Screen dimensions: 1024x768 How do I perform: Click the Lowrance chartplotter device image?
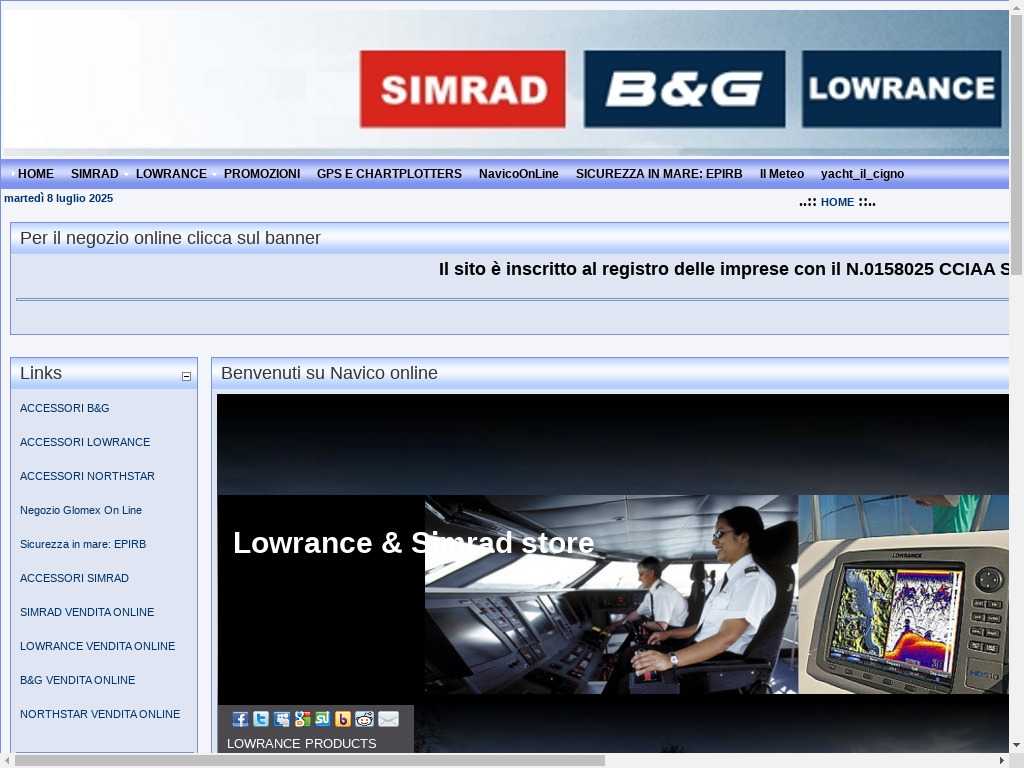coord(904,594)
